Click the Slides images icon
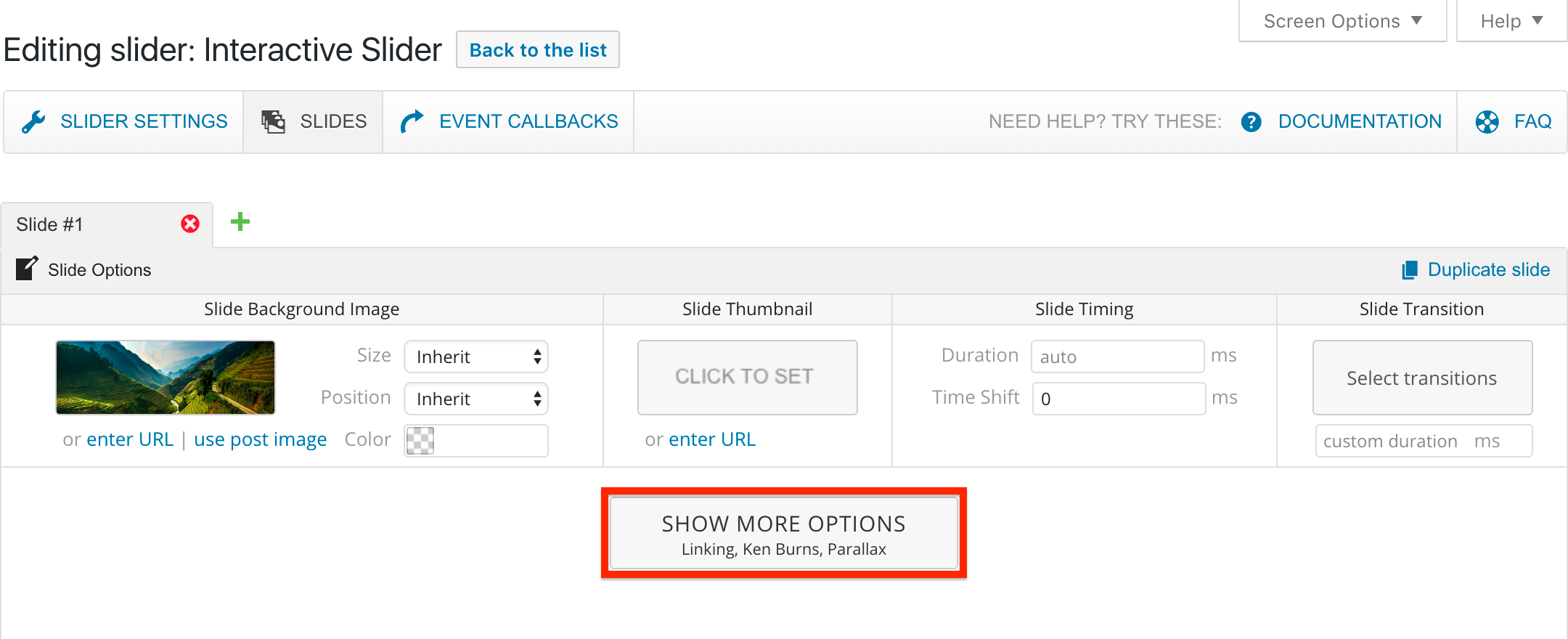The height and width of the screenshot is (639, 1568). [x=273, y=121]
